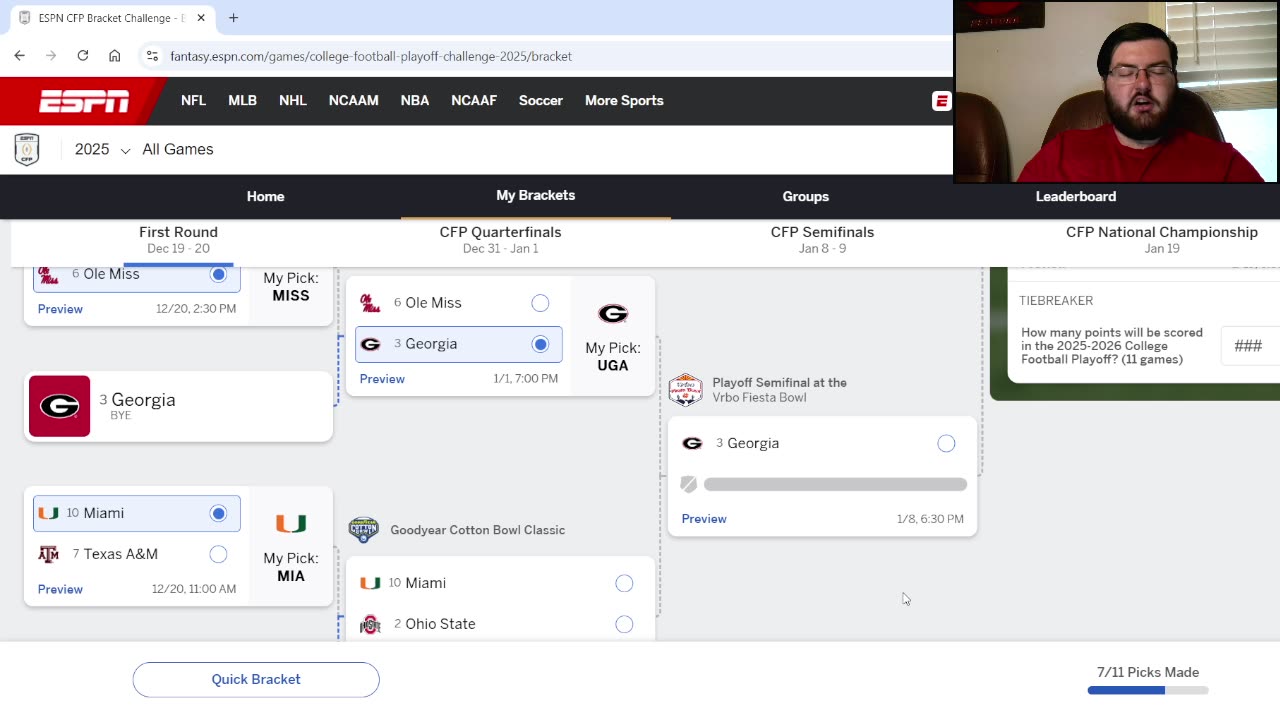Click the Vrbo Fiesta Bowl logo
This screenshot has width=1280, height=720.
pos(685,390)
